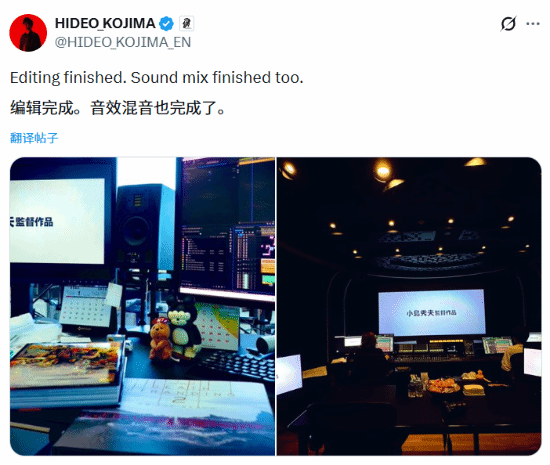Click the white monitor showing 監督作品
The height and width of the screenshot is (465, 550).
pyautogui.click(x=57, y=221)
